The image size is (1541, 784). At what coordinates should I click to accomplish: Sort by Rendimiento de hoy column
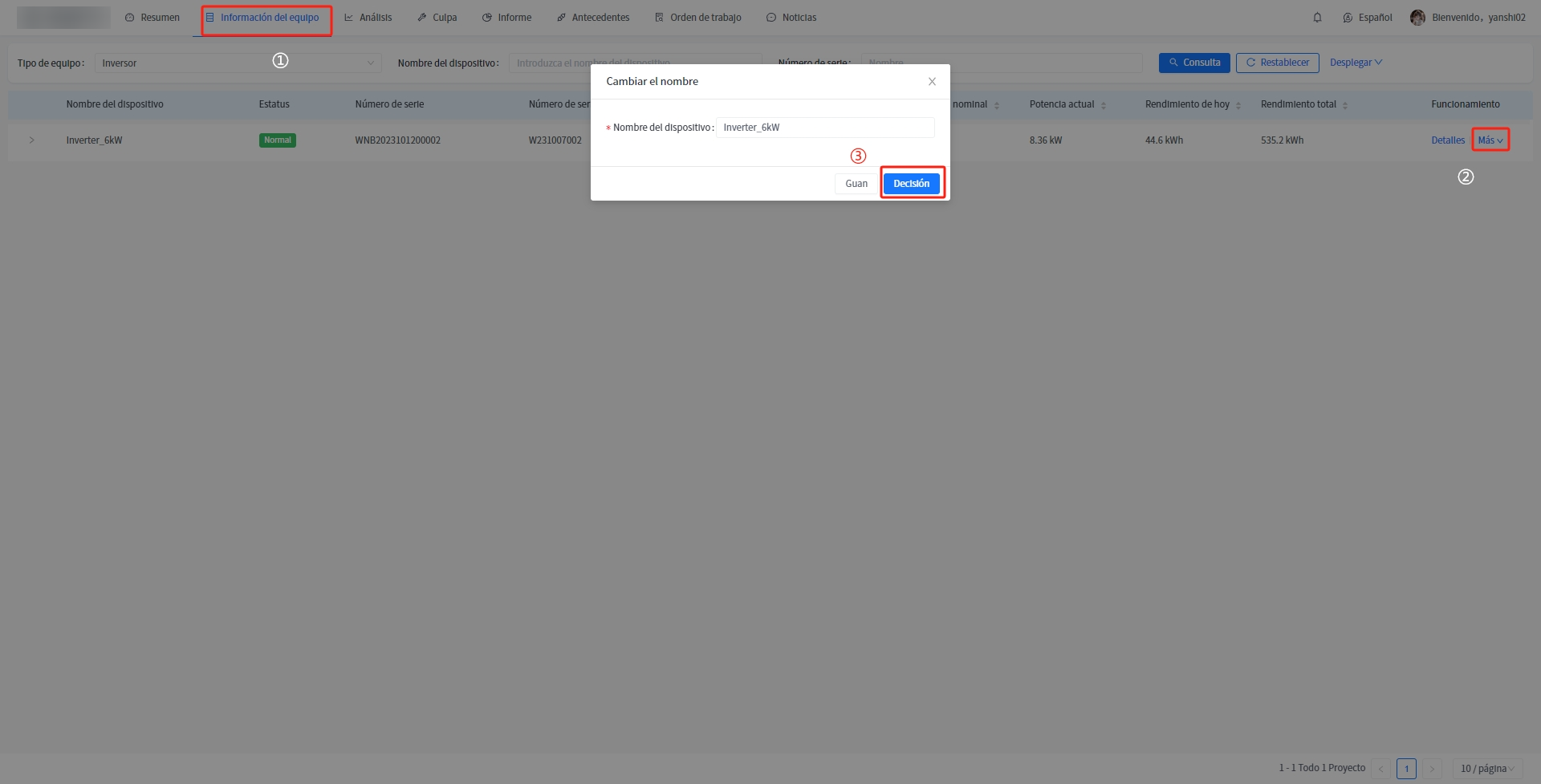pos(1238,105)
